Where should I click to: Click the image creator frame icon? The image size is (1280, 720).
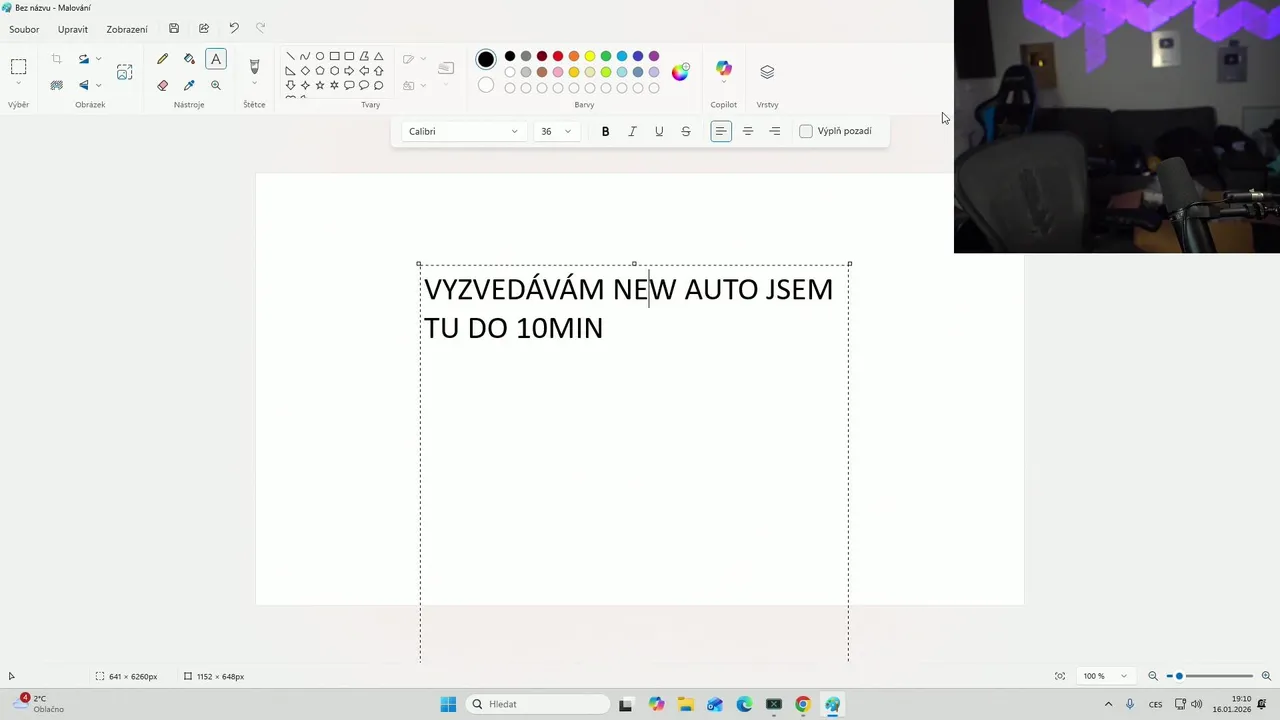pyautogui.click(x=124, y=72)
